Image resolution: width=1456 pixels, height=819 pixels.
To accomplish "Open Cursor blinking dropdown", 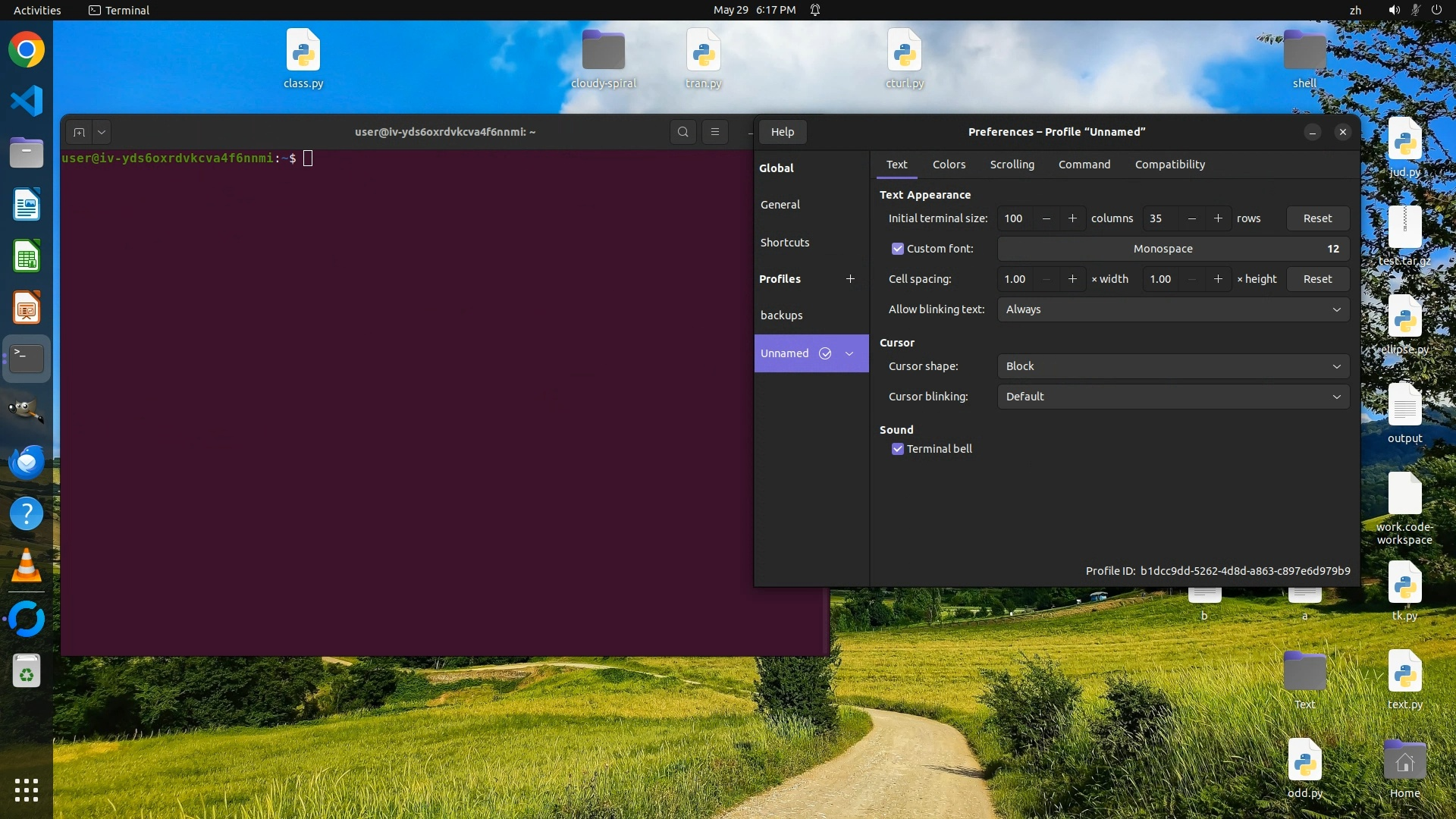I will [x=1172, y=397].
